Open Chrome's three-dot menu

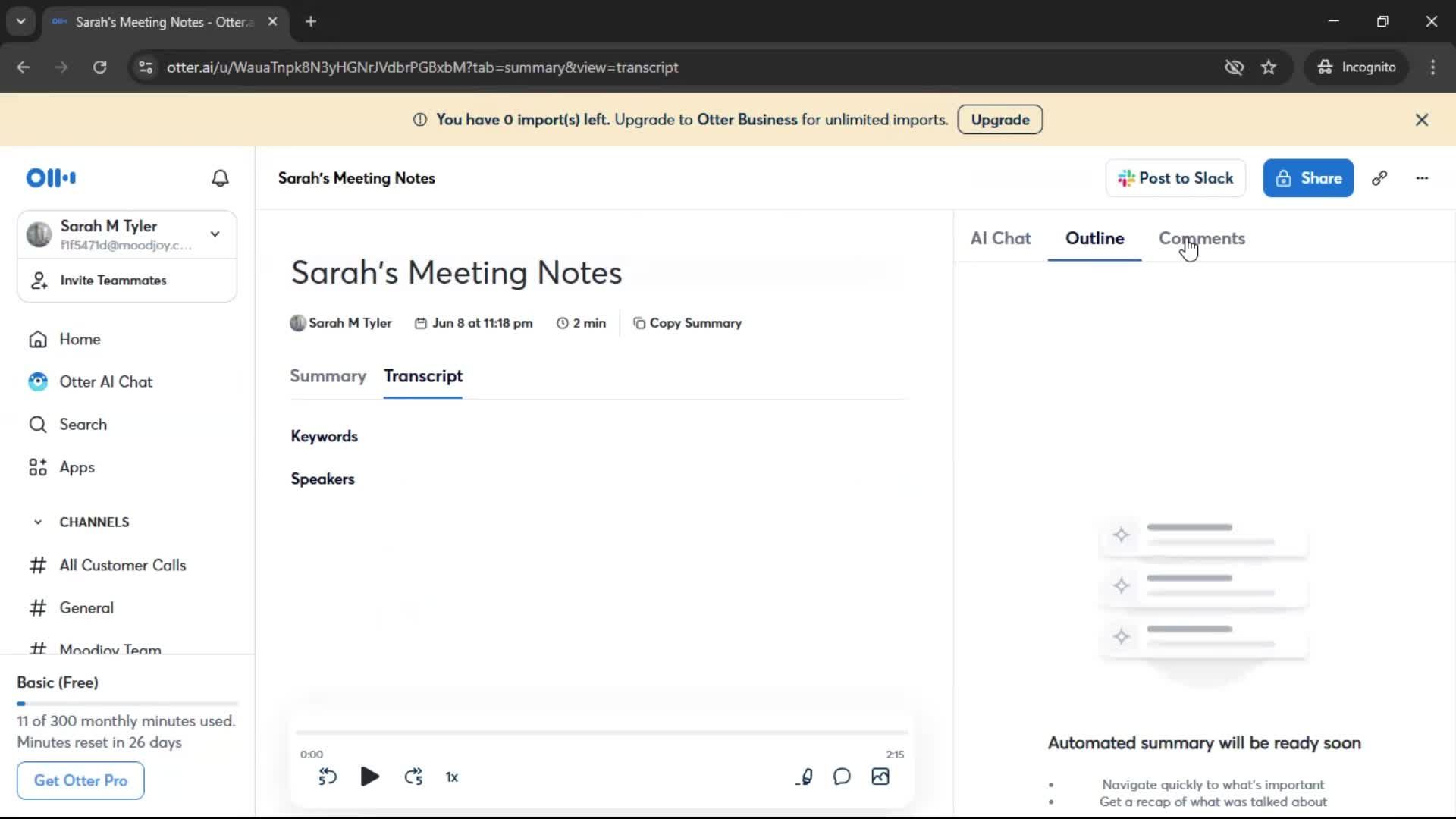[x=1432, y=67]
